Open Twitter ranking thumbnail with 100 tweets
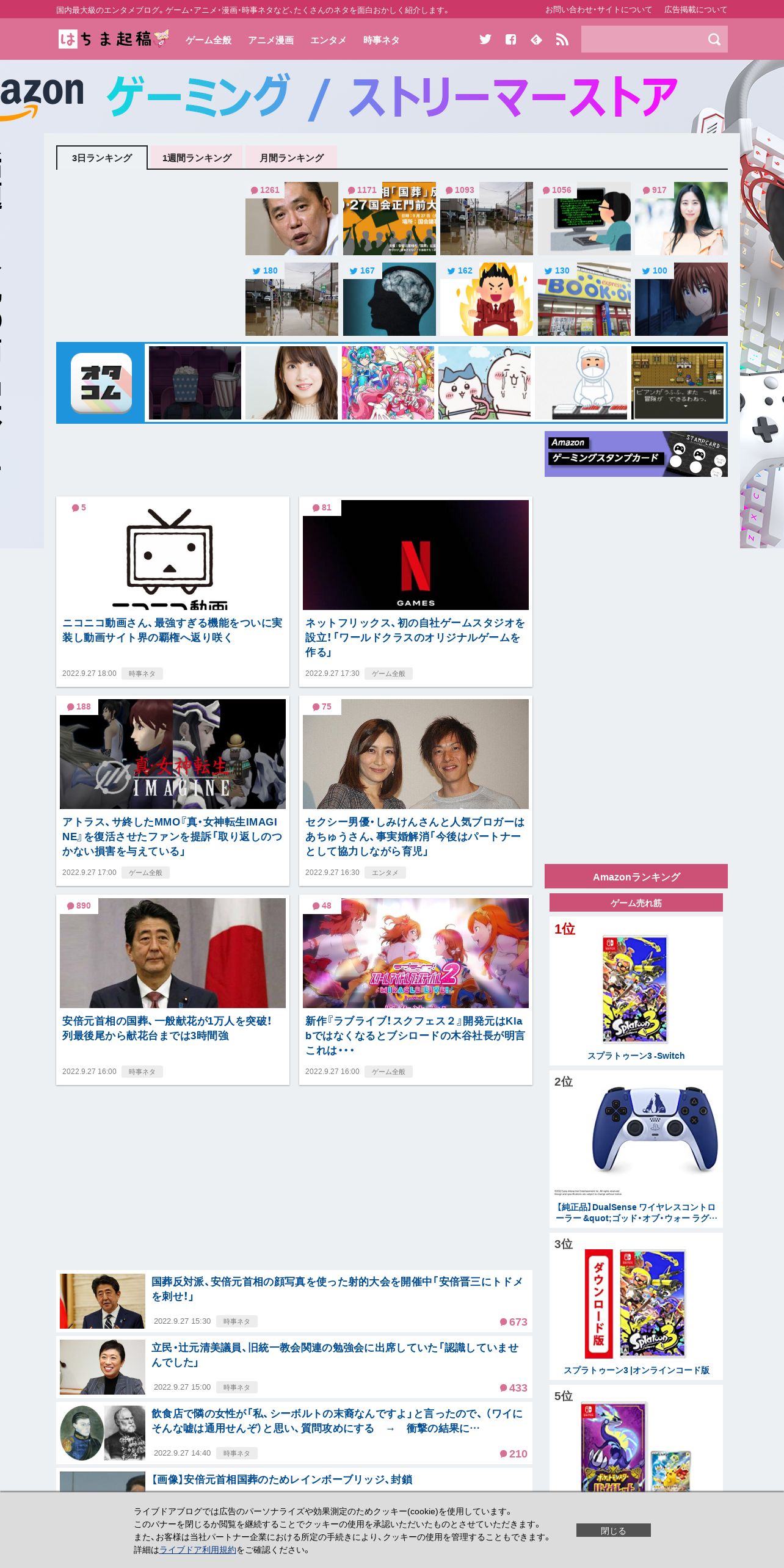The height and width of the screenshot is (1568, 784). (681, 299)
